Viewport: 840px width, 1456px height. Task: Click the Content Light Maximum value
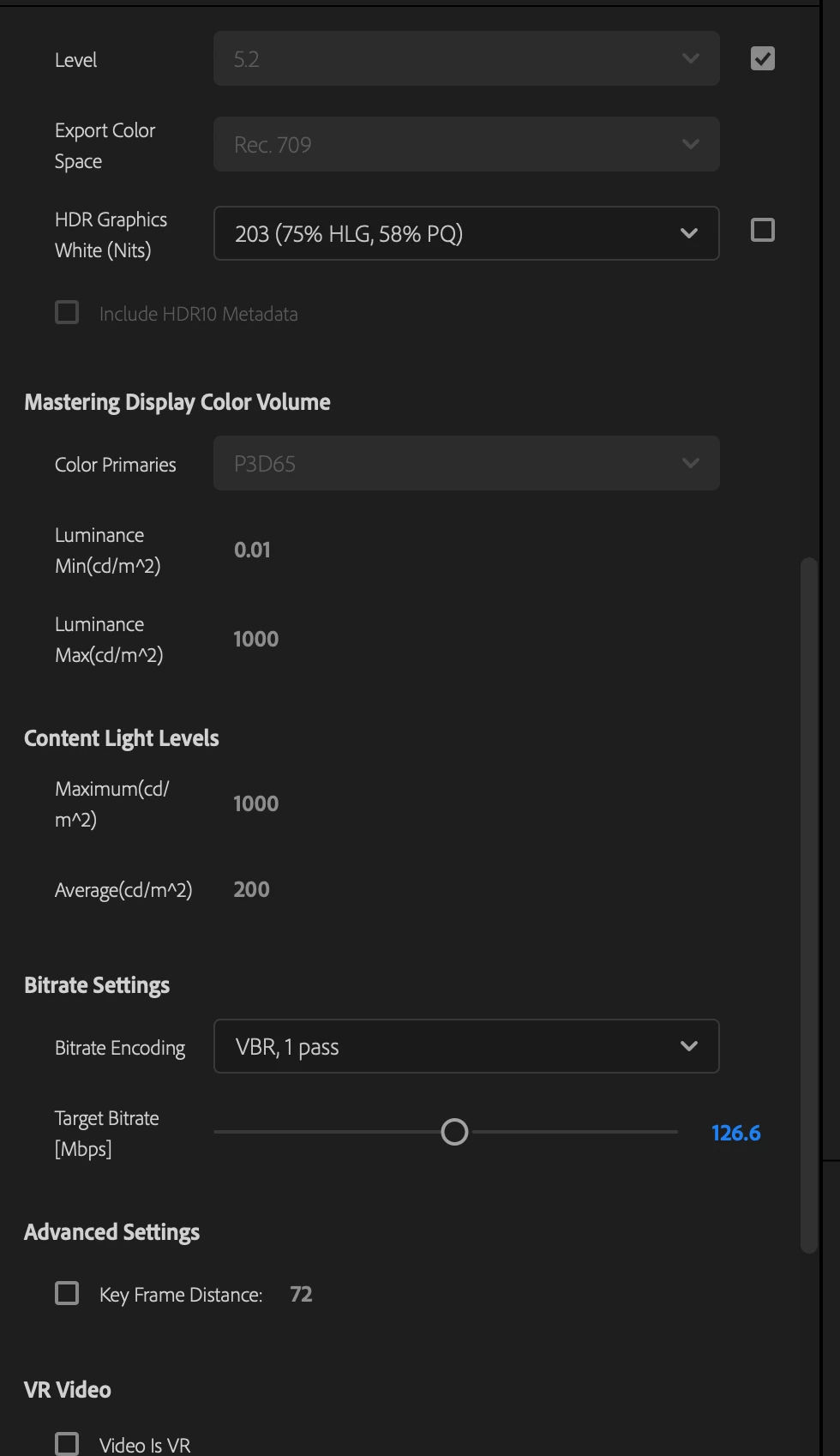(x=255, y=803)
